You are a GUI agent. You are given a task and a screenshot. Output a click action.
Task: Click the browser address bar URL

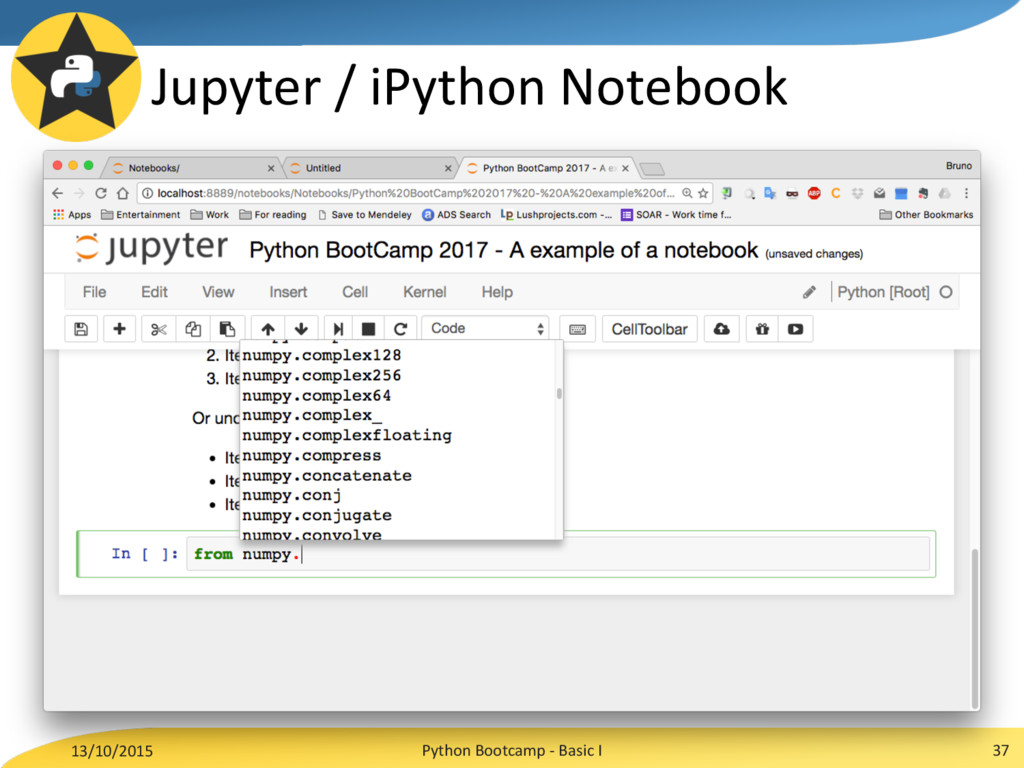[415, 193]
